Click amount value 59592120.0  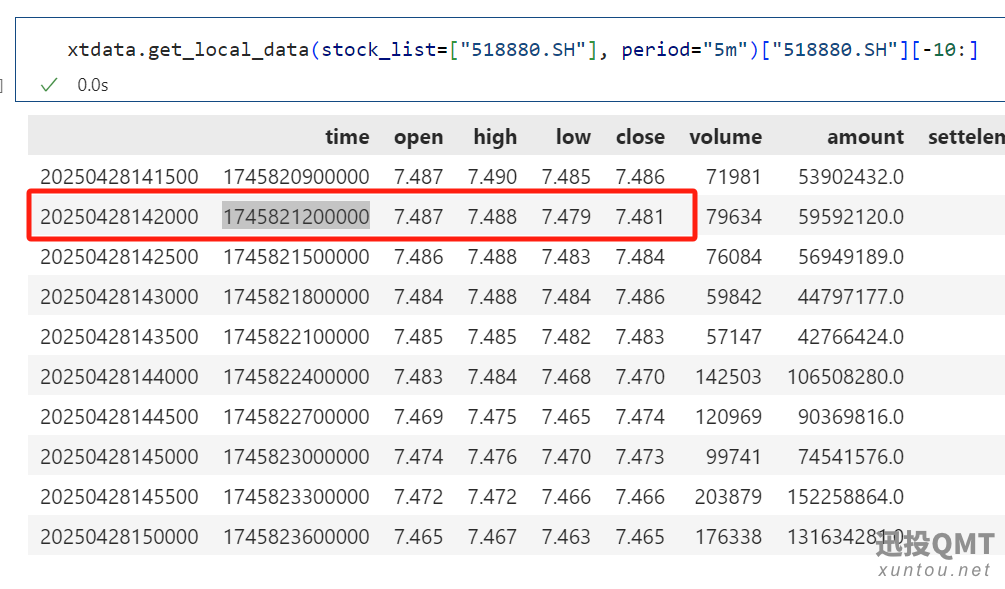tap(851, 217)
